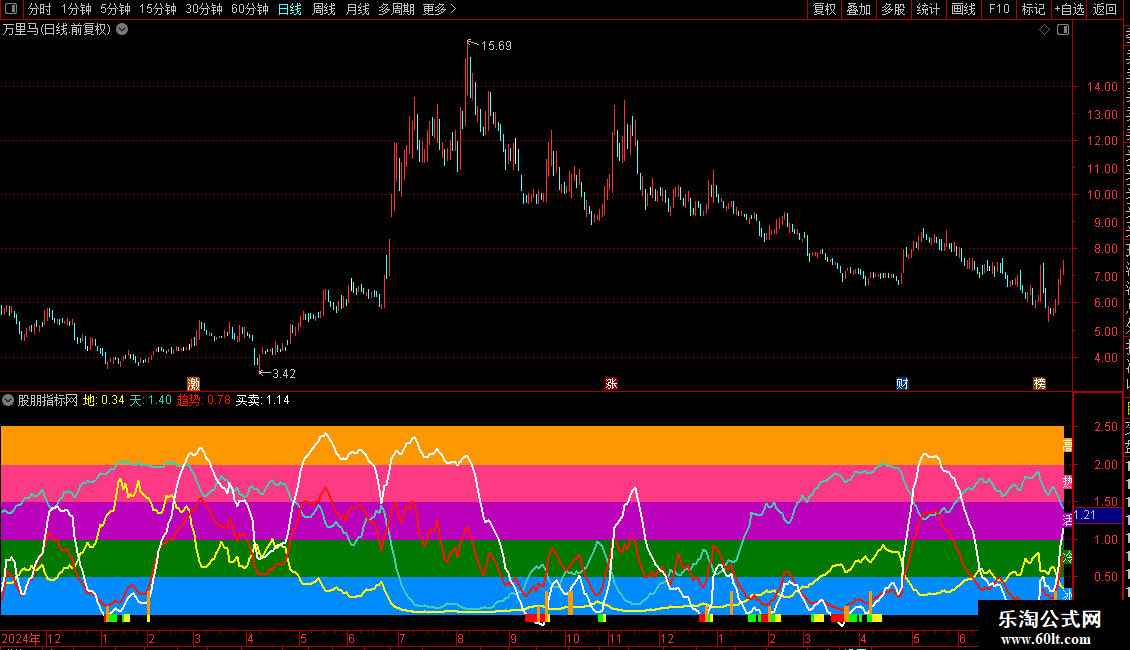This screenshot has height=650, width=1130.
Task: Select the 5分钟 period tab
Action: (115, 9)
